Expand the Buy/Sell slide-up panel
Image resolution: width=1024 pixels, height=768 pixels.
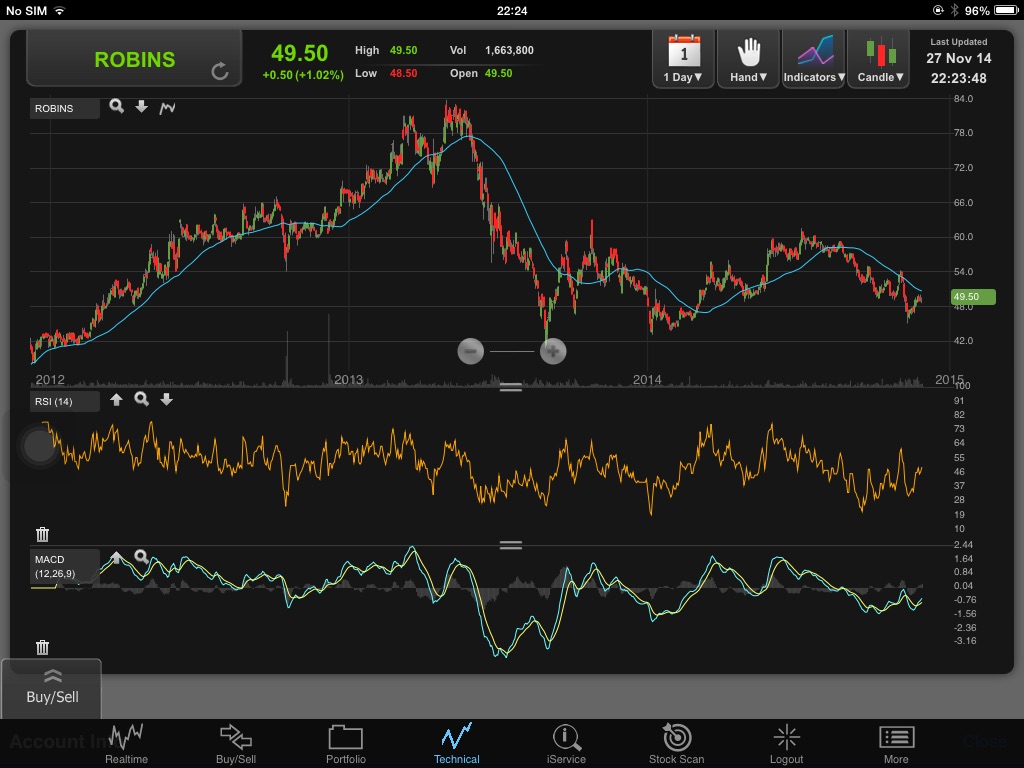click(x=52, y=688)
